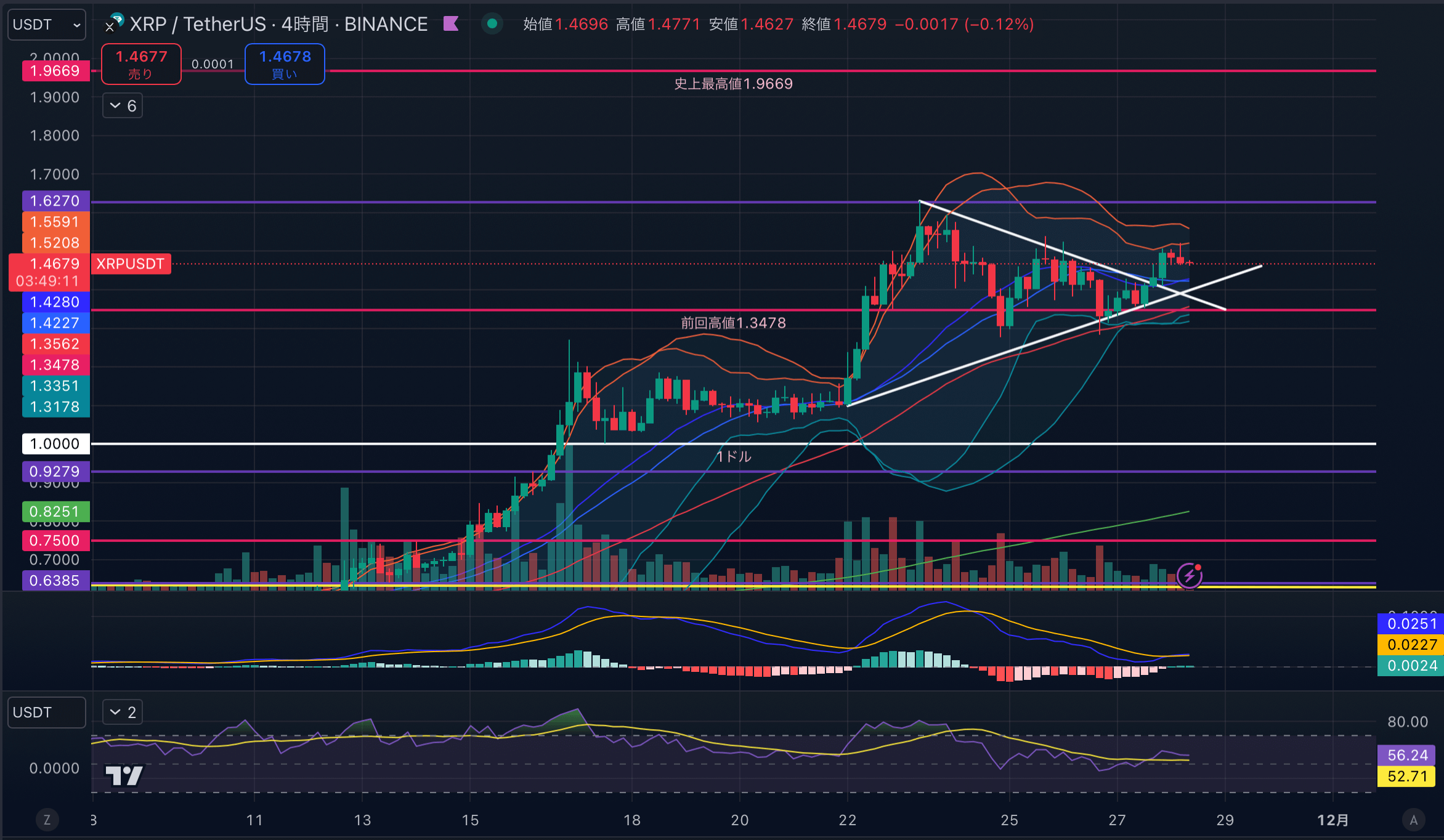The image size is (1444, 840).
Task: Click the -0.0017 (-0.12%) change value
Action: click(964, 24)
